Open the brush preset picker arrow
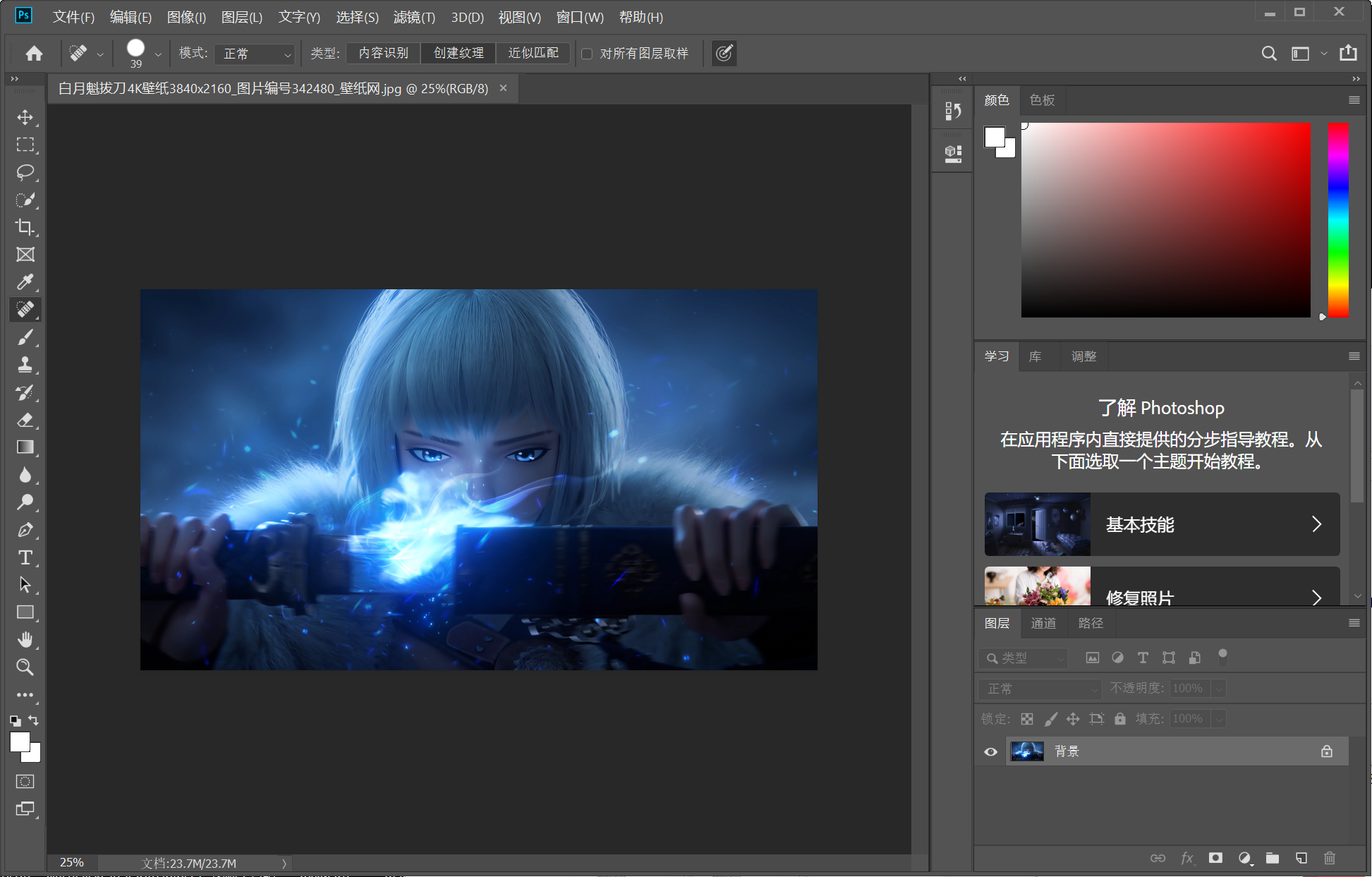 pos(158,54)
